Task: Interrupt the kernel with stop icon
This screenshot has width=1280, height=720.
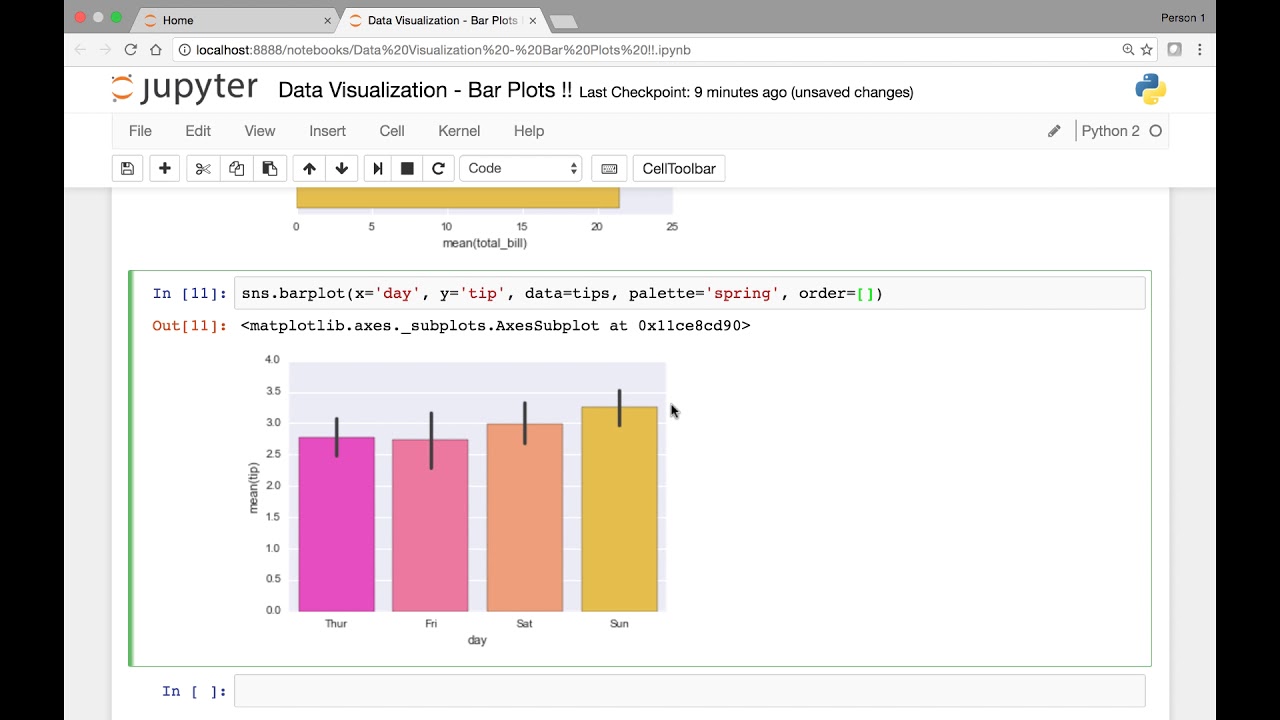Action: [407, 168]
